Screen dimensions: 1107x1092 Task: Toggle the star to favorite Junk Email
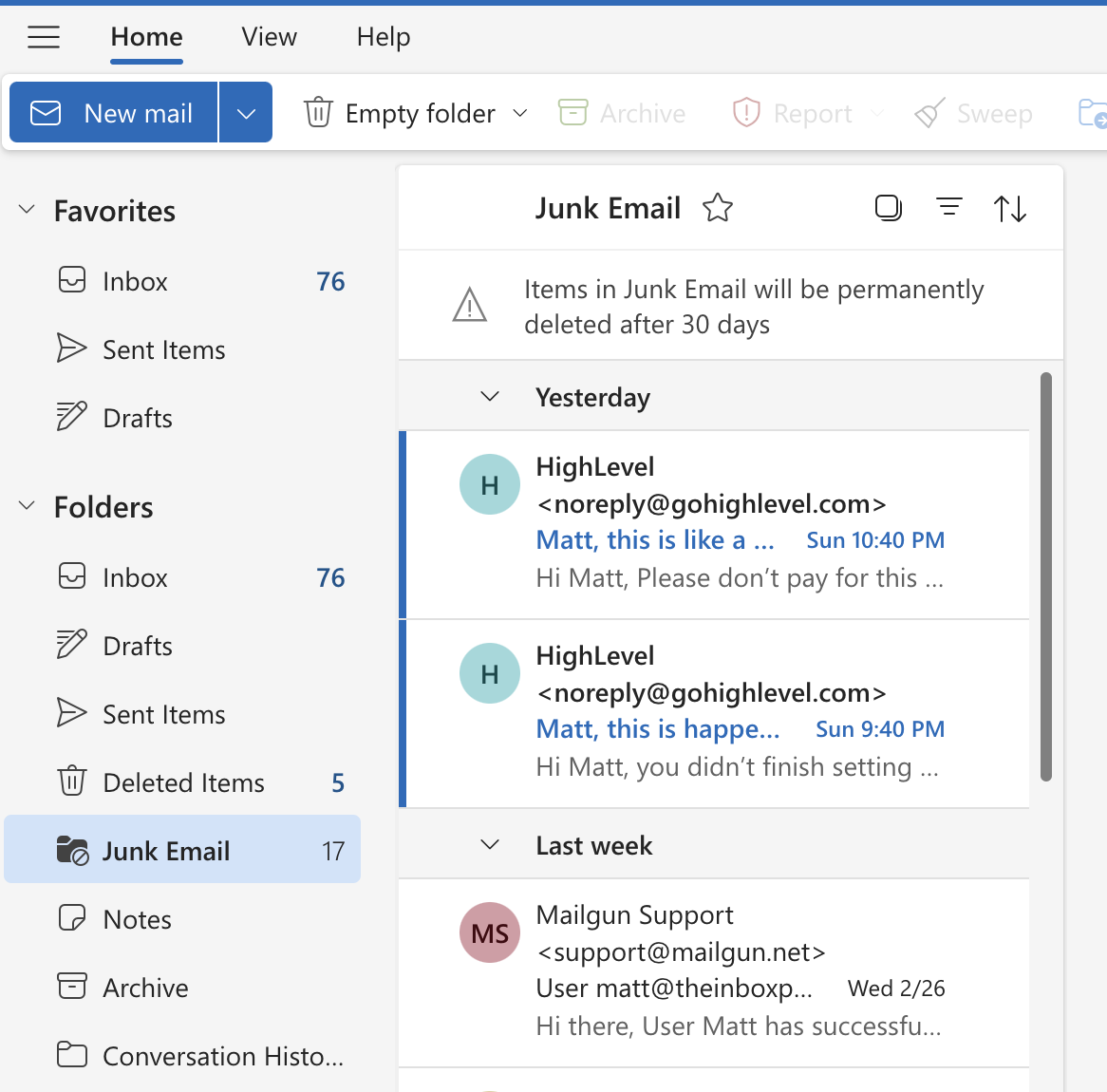(719, 207)
